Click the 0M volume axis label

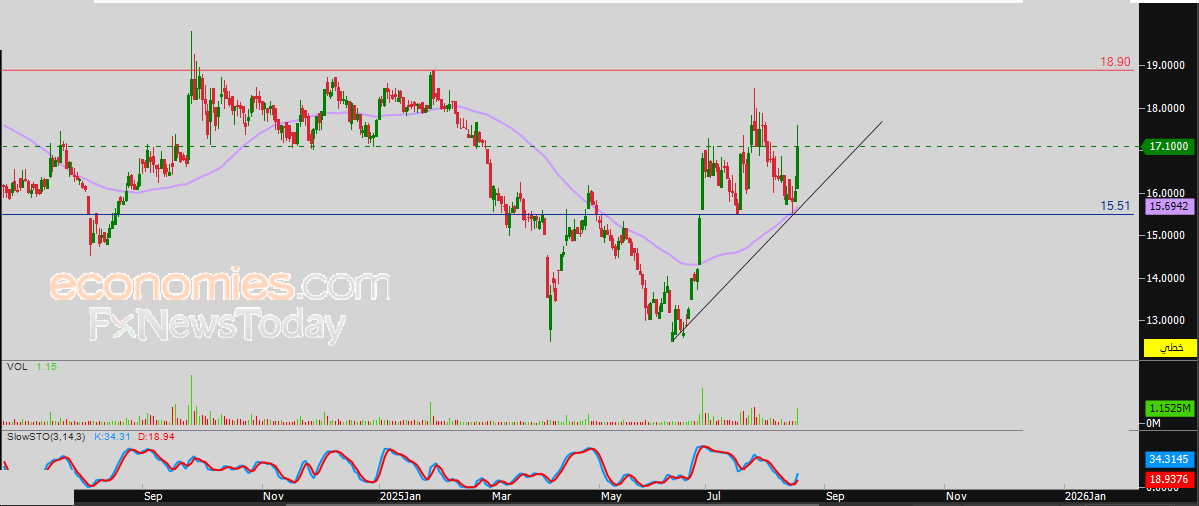[1153, 423]
